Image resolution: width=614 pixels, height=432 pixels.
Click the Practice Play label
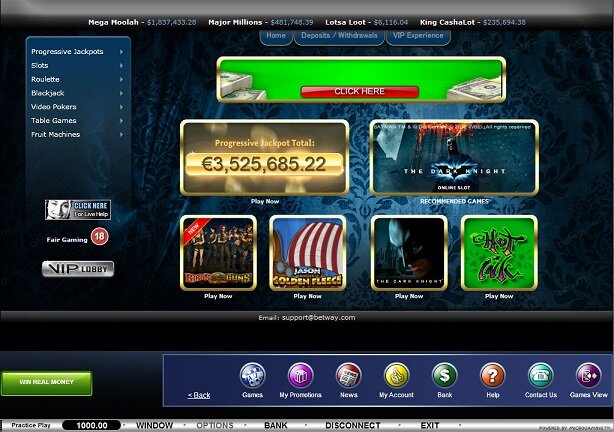(31, 425)
